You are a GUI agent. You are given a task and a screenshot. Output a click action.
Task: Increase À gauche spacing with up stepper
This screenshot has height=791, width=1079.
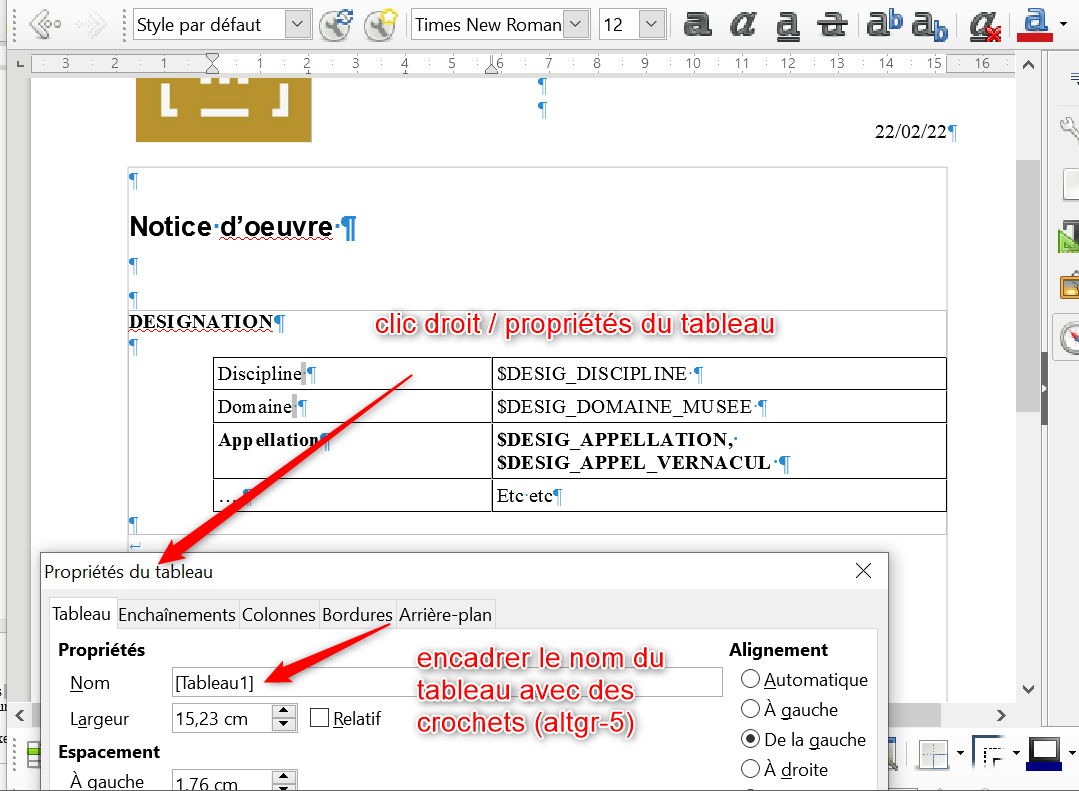click(x=284, y=777)
